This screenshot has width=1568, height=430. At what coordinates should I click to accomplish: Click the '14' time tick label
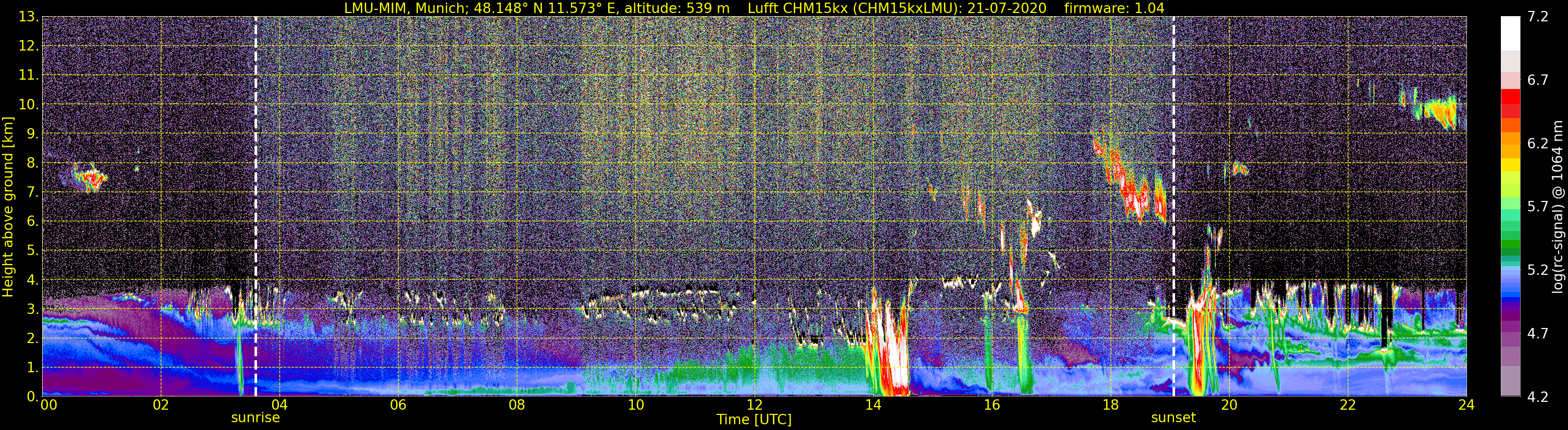click(873, 405)
